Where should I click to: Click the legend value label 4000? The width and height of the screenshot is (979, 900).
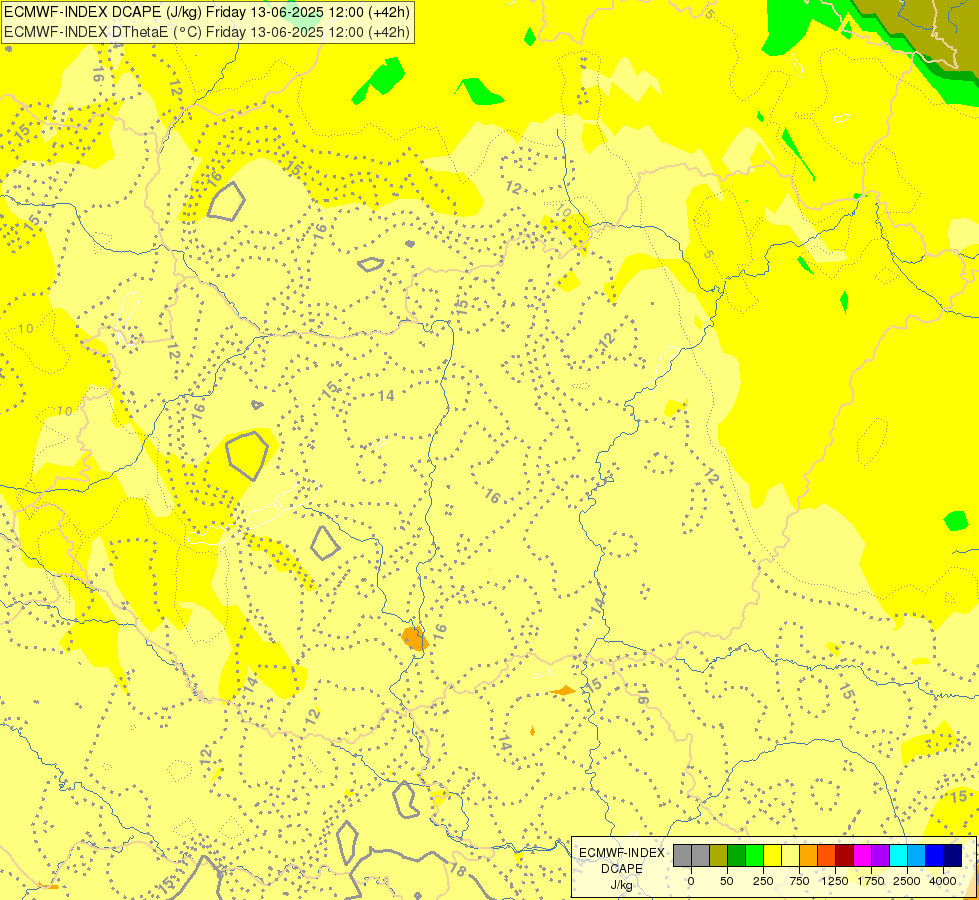tap(943, 881)
